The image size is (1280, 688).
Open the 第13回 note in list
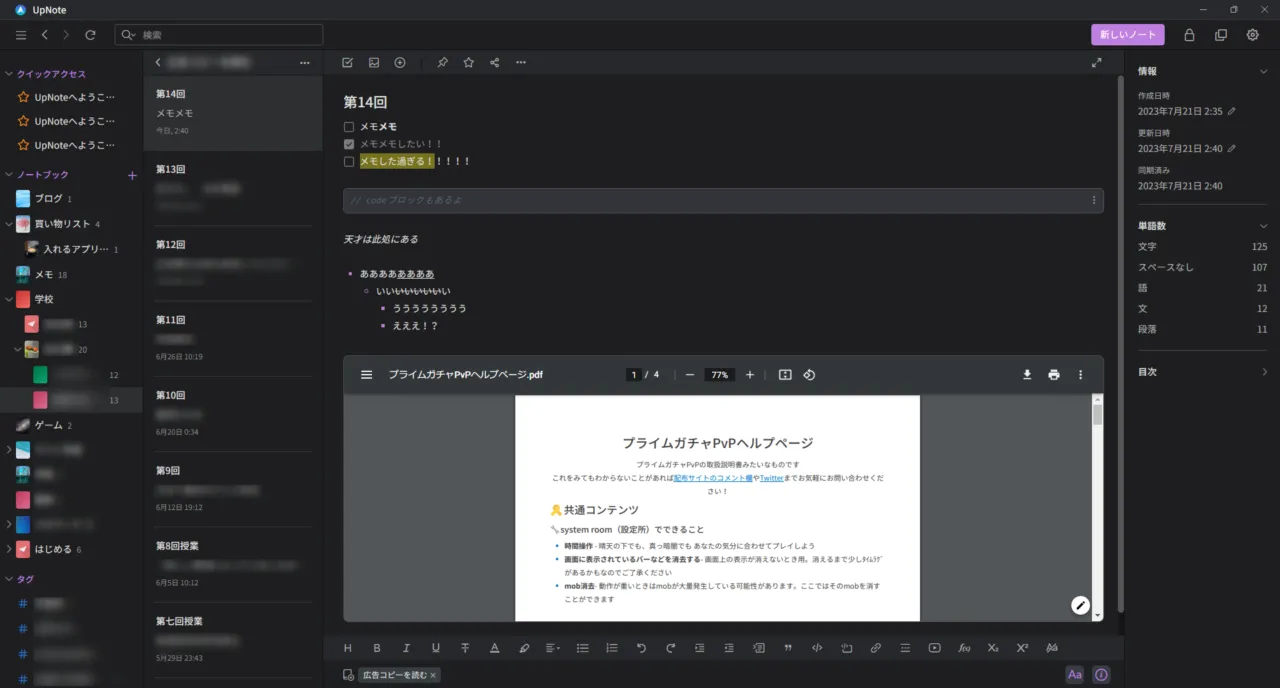[x=232, y=187]
